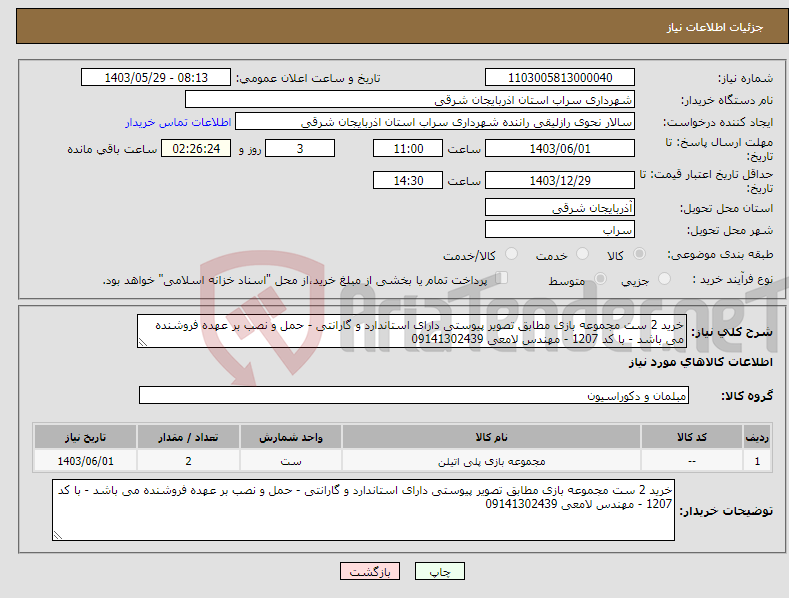
Task: Click the validity time field 14:30
Action: tap(408, 180)
